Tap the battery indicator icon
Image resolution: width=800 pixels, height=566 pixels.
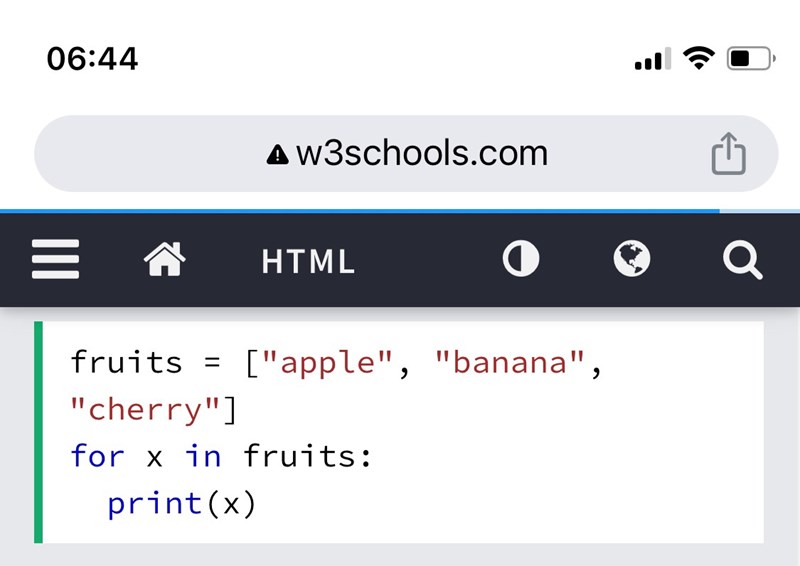coord(750,59)
